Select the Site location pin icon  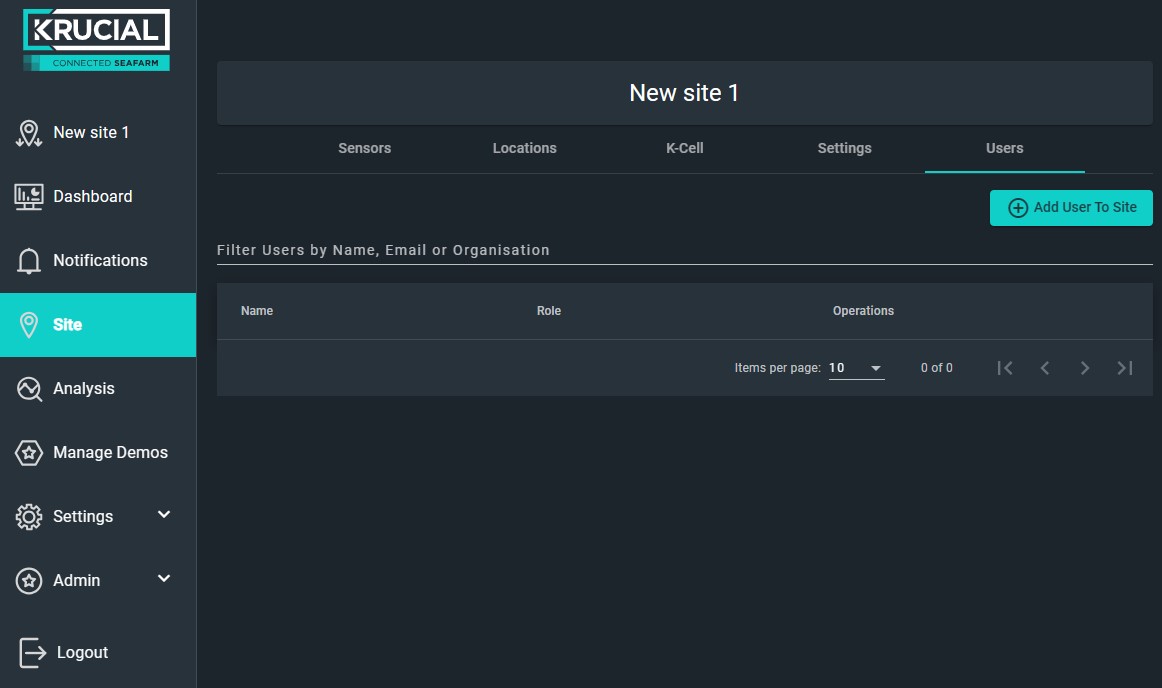point(29,325)
